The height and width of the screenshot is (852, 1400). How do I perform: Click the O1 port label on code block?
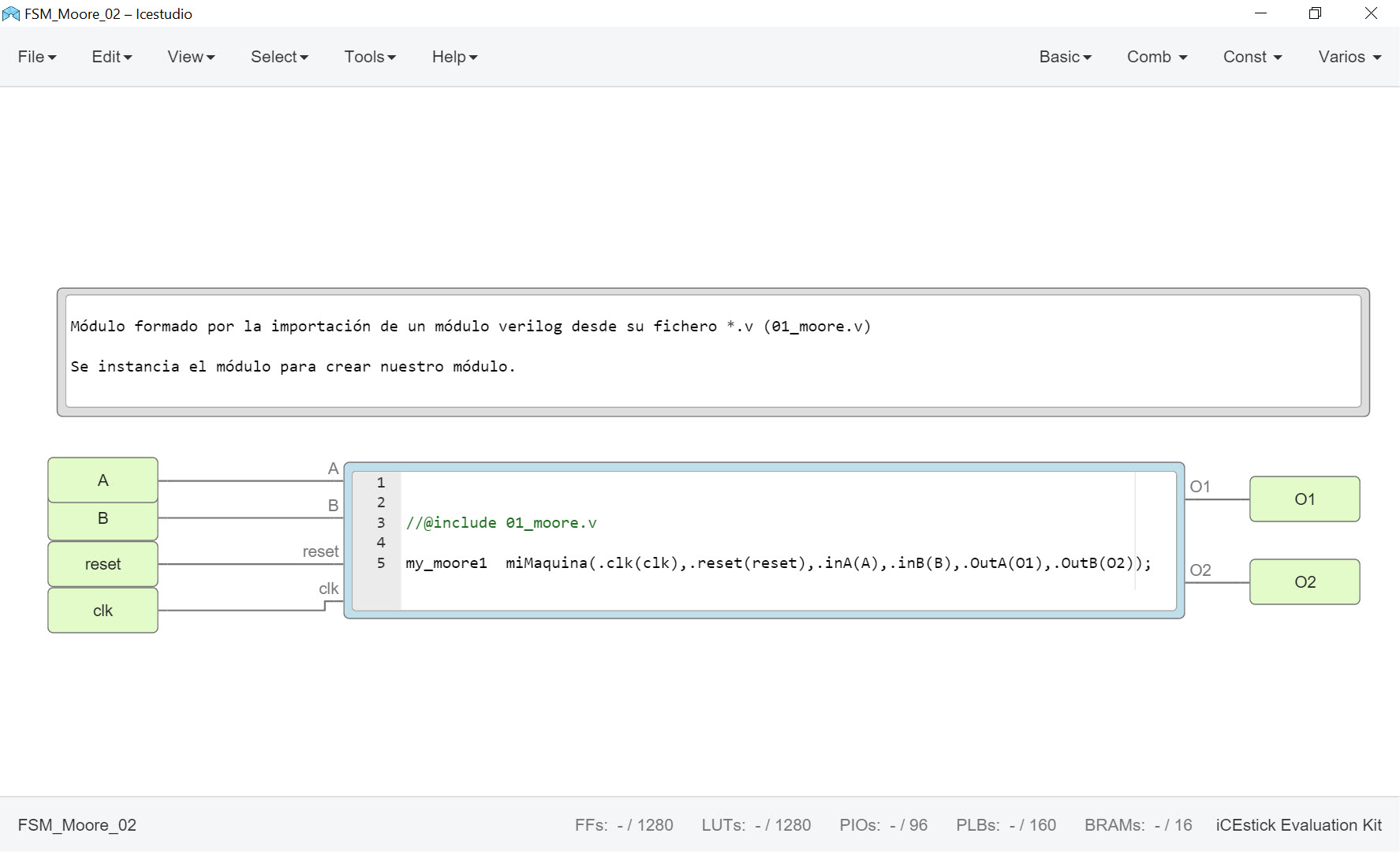pyautogui.click(x=1200, y=487)
